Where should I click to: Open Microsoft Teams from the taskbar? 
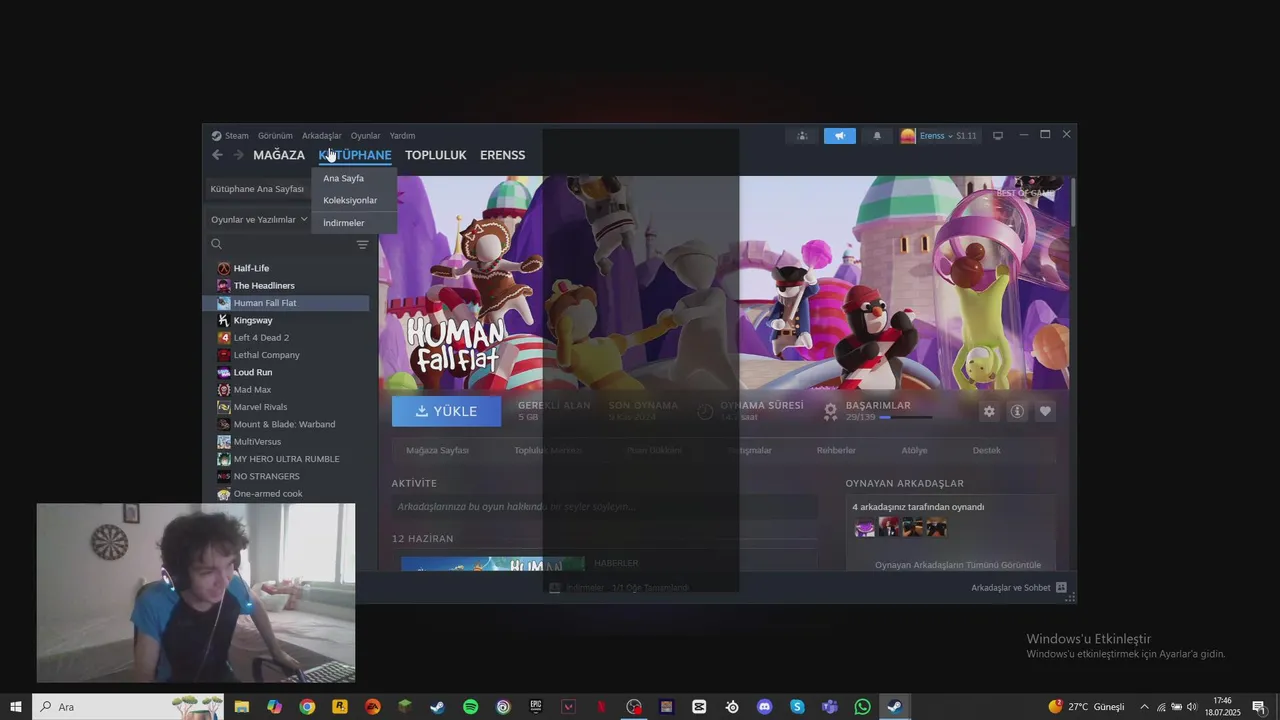[x=830, y=707]
